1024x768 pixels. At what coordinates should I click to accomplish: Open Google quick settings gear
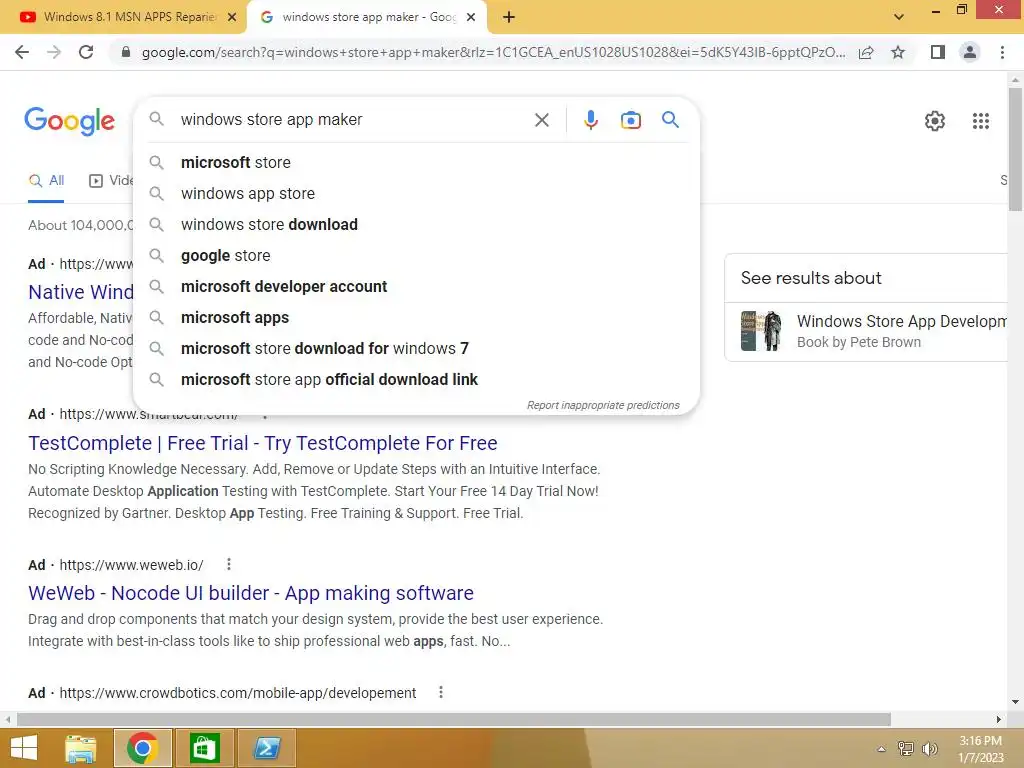point(935,121)
